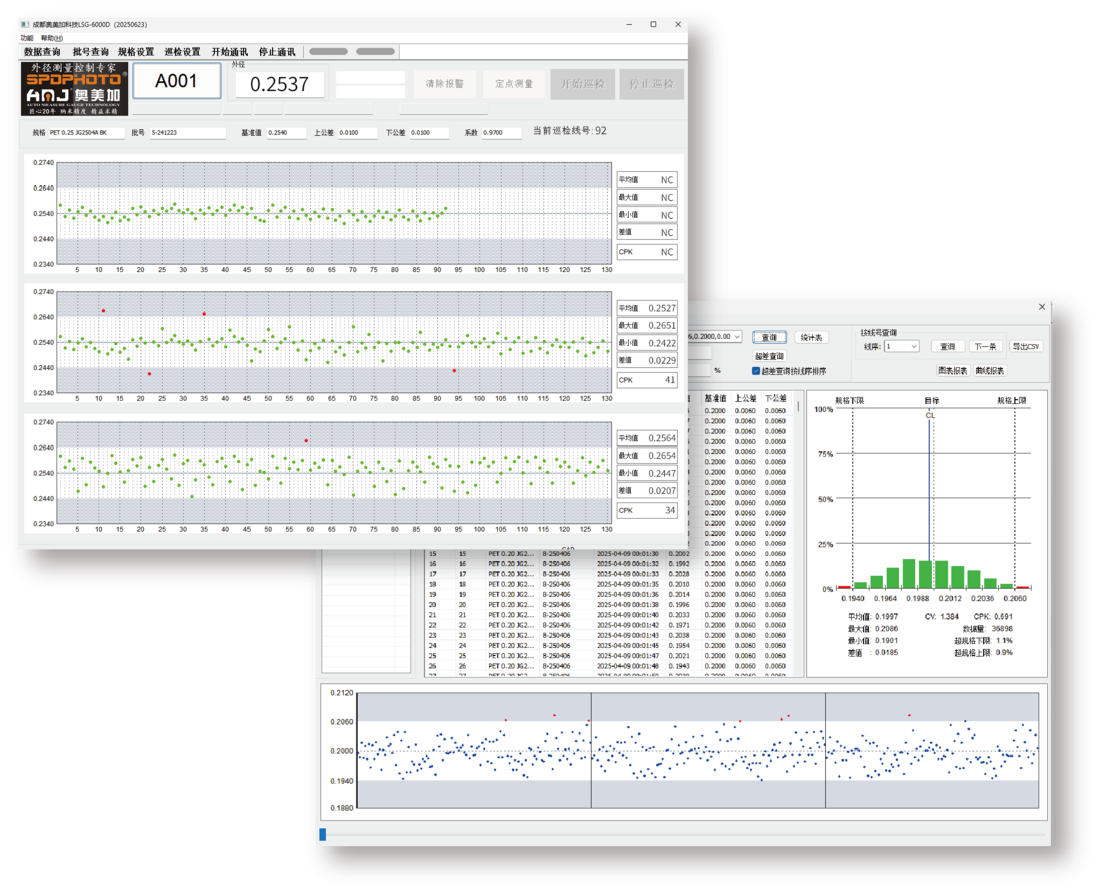Click the 平均值 value 0.2527
Viewport: 1100px width, 893px height.
(x=662, y=308)
